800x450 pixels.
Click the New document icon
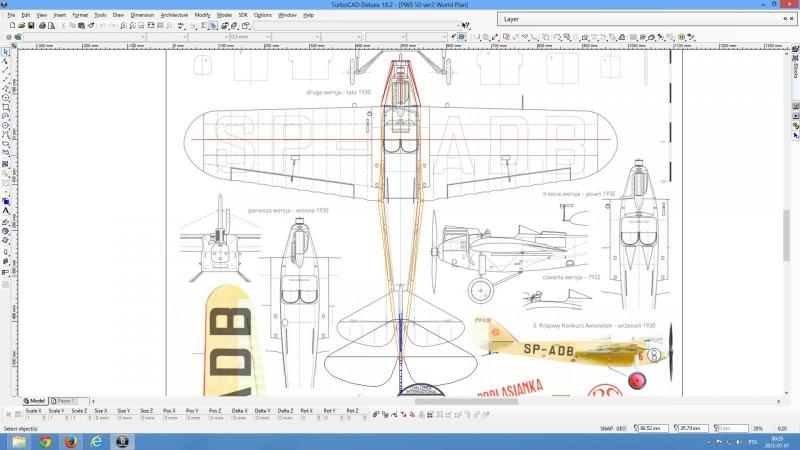10,25
